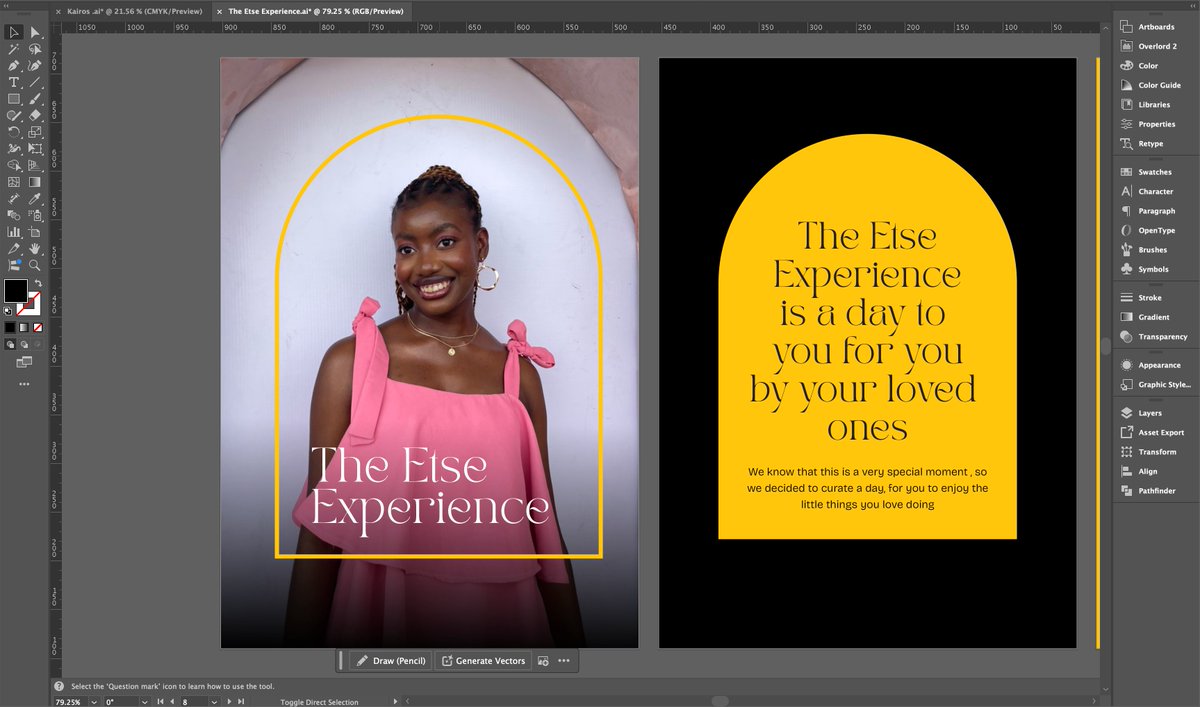Select the Shape Builder tool
The height and width of the screenshot is (707, 1200).
pyautogui.click(x=14, y=165)
